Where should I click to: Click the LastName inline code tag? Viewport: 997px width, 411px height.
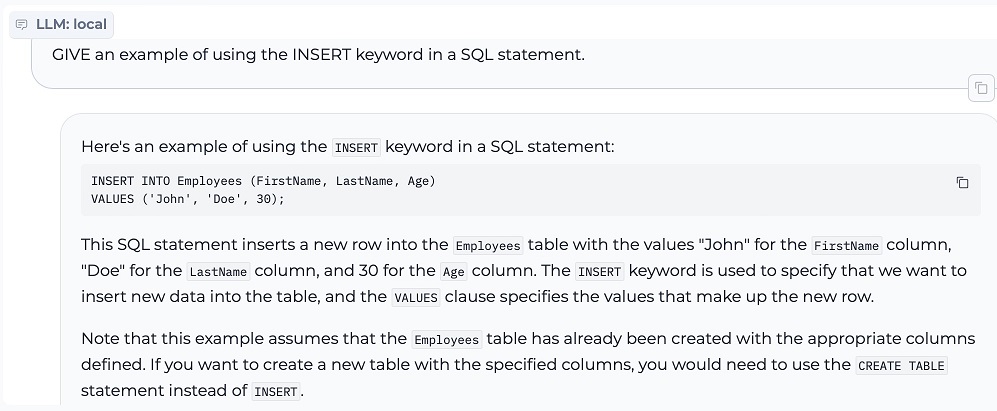[x=218, y=272]
